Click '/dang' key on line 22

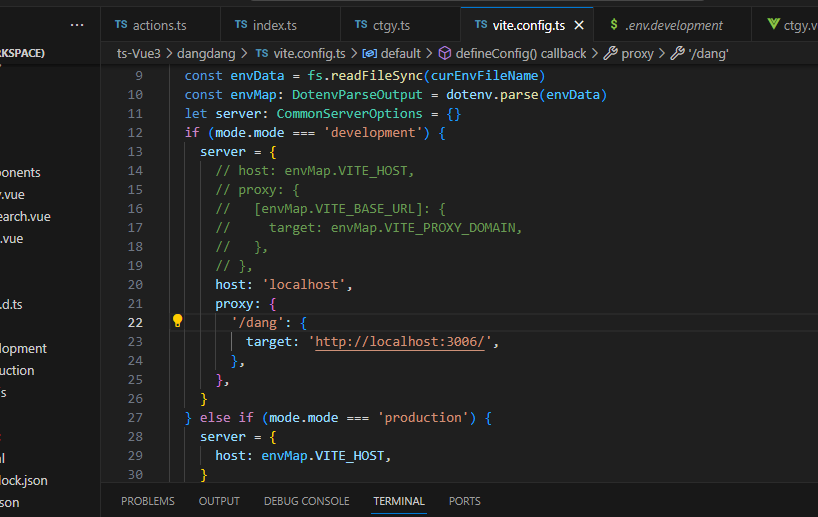coord(257,322)
